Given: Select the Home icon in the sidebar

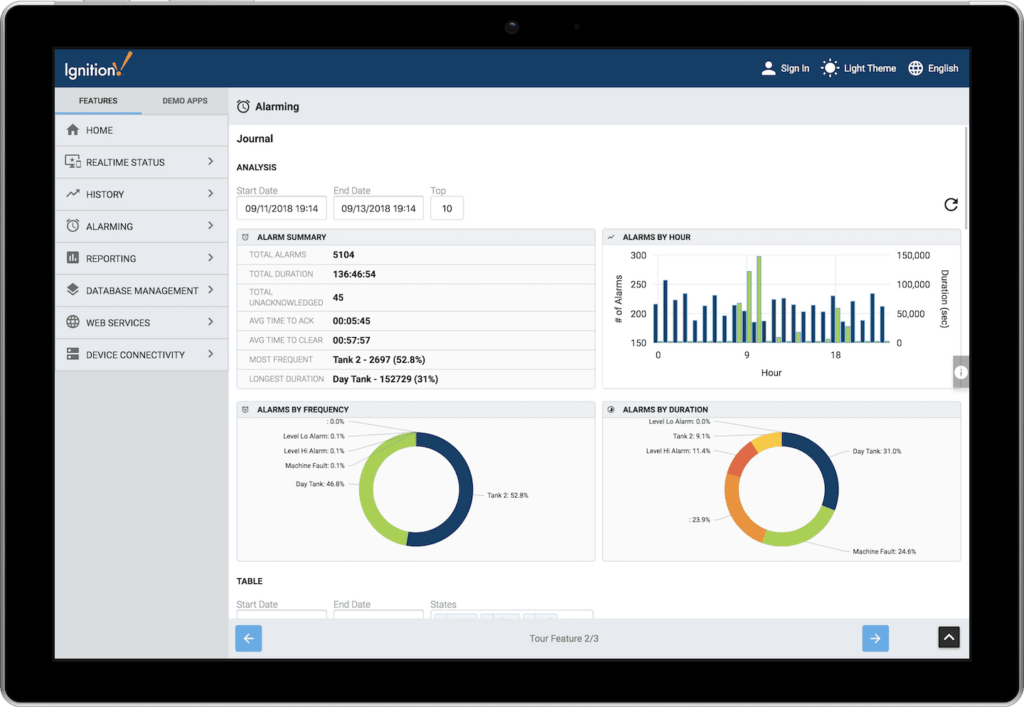Looking at the screenshot, I should click(71, 130).
